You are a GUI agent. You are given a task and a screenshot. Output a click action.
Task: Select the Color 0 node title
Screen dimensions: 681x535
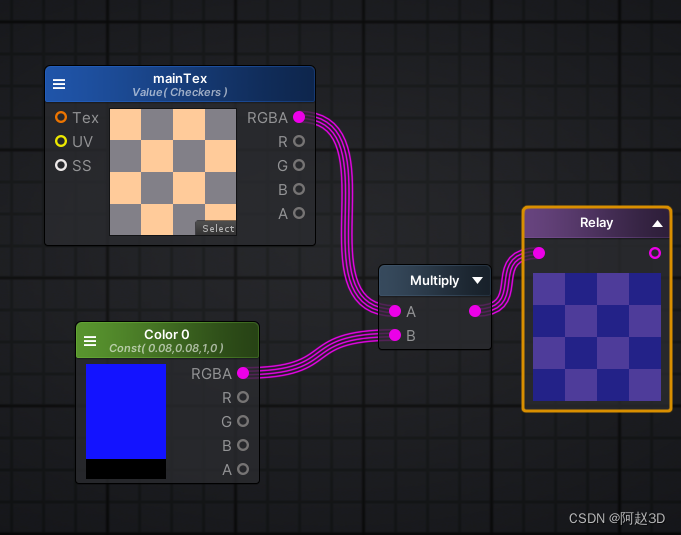(x=167, y=334)
